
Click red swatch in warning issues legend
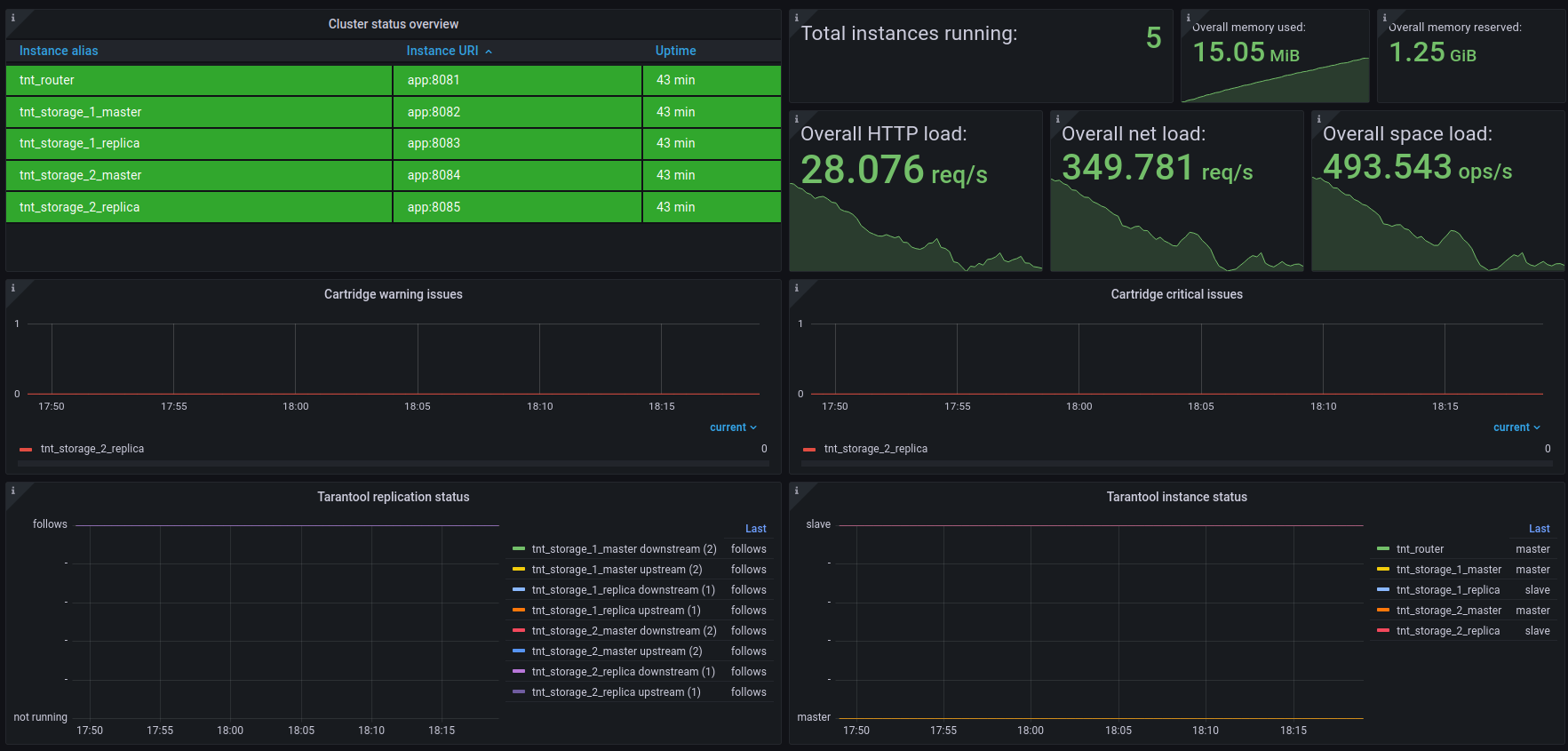click(26, 450)
